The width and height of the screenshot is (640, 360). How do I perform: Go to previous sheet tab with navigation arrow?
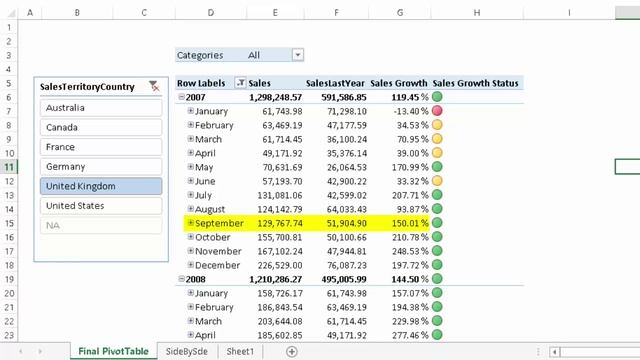[x=21, y=351]
